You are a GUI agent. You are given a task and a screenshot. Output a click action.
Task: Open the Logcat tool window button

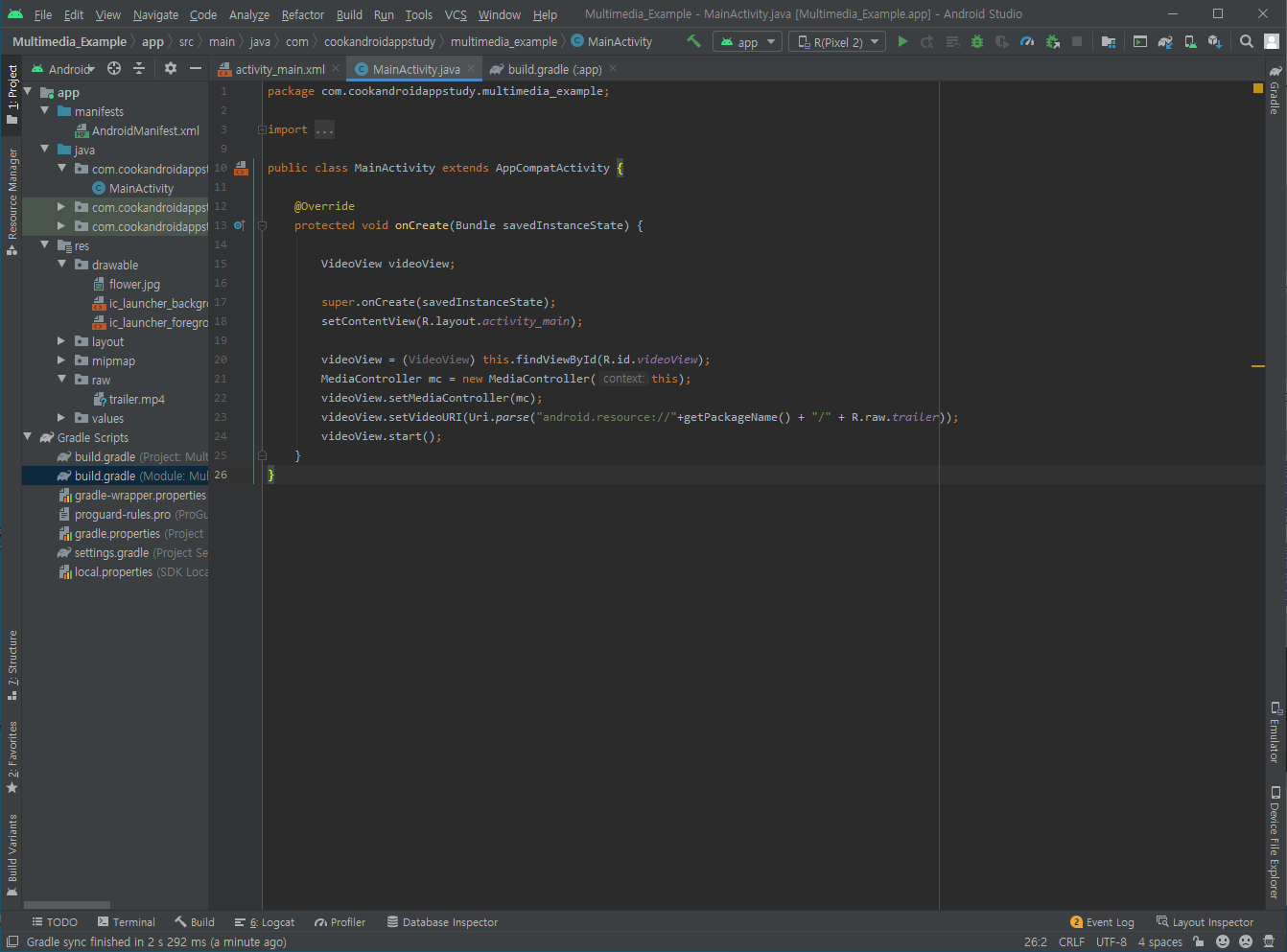[265, 922]
